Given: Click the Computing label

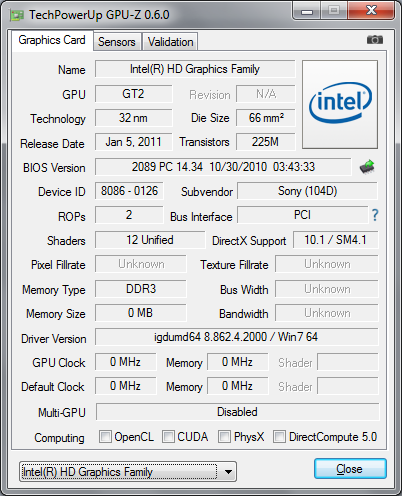Looking at the screenshot, I should coord(59,438).
